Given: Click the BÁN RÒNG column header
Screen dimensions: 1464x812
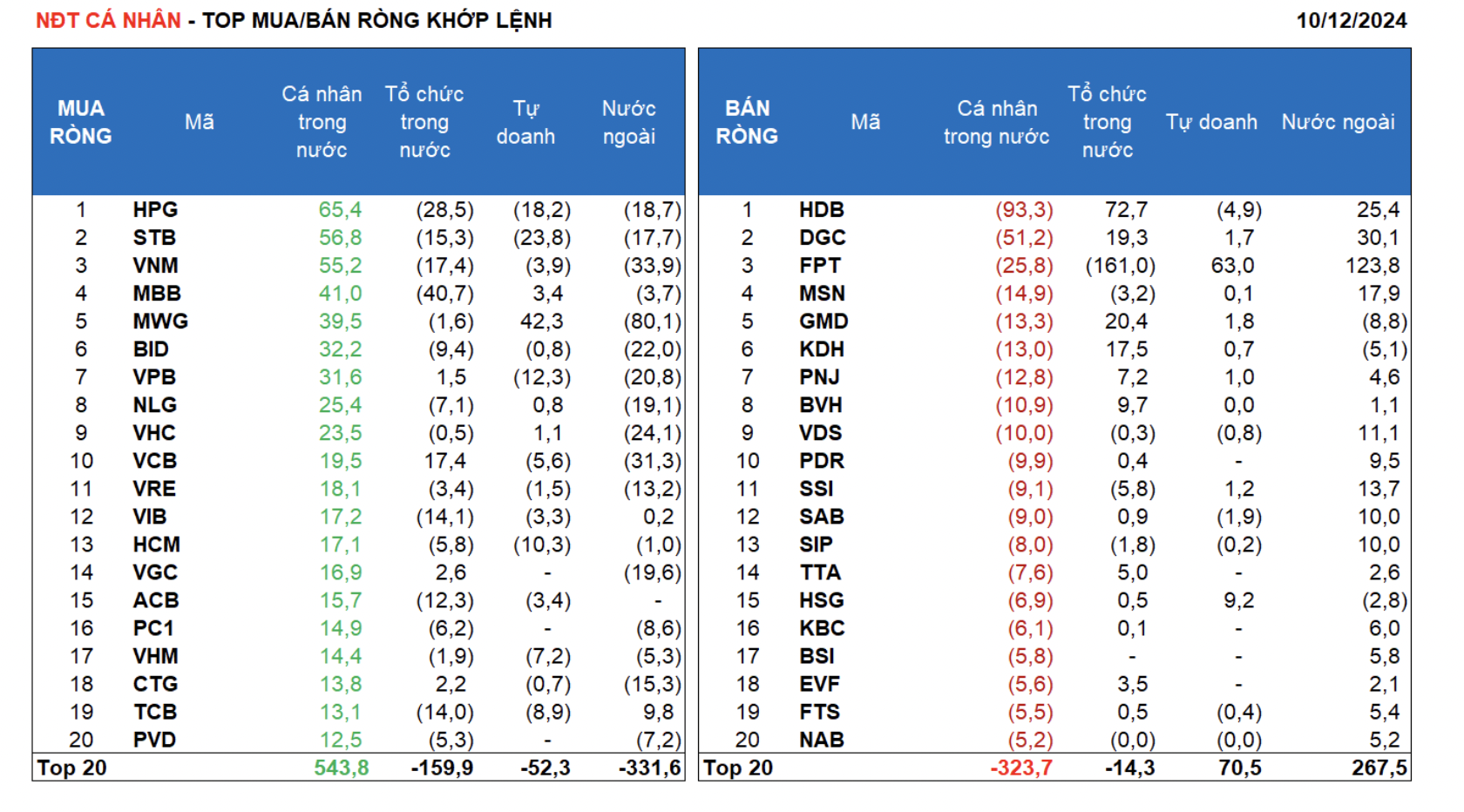Looking at the screenshot, I should 747,122.
